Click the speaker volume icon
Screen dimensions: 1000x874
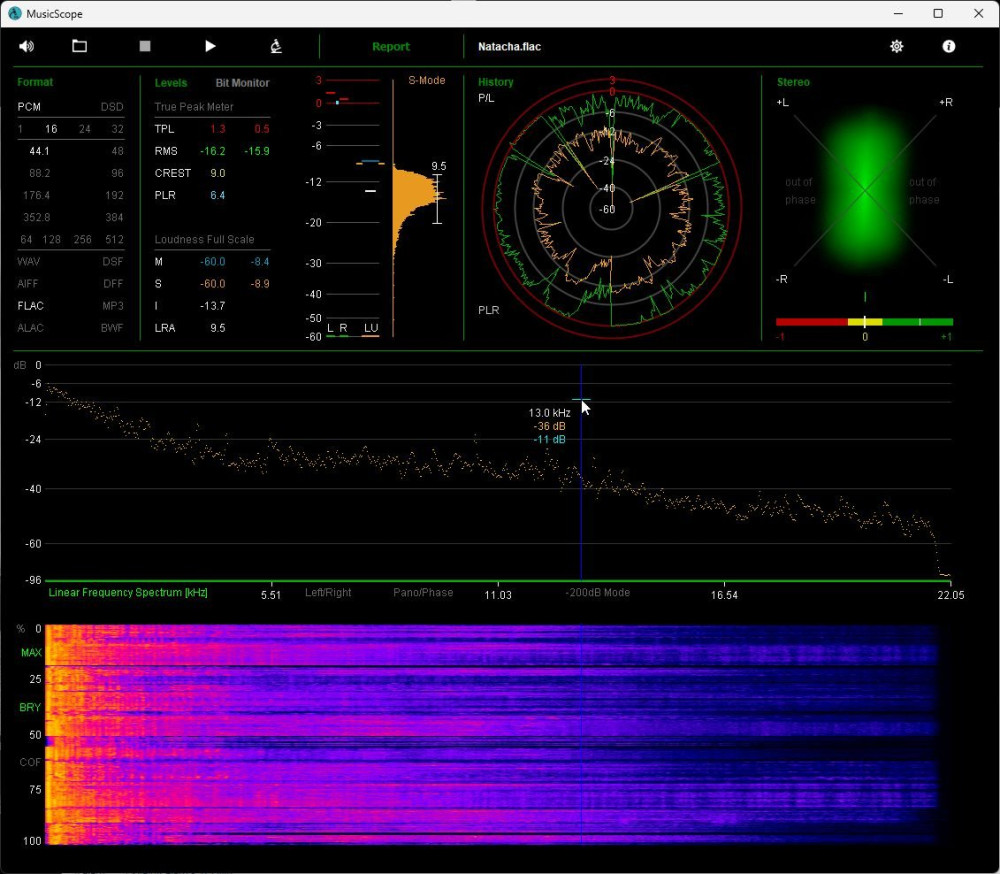(26, 46)
